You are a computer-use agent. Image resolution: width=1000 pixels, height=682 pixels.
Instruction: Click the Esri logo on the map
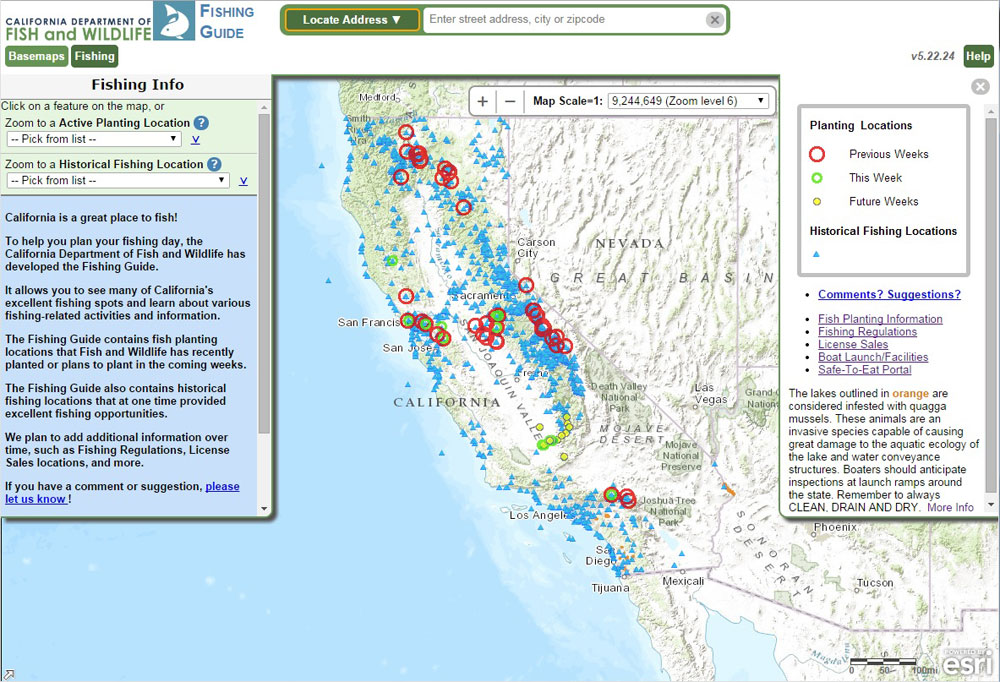tap(967, 663)
